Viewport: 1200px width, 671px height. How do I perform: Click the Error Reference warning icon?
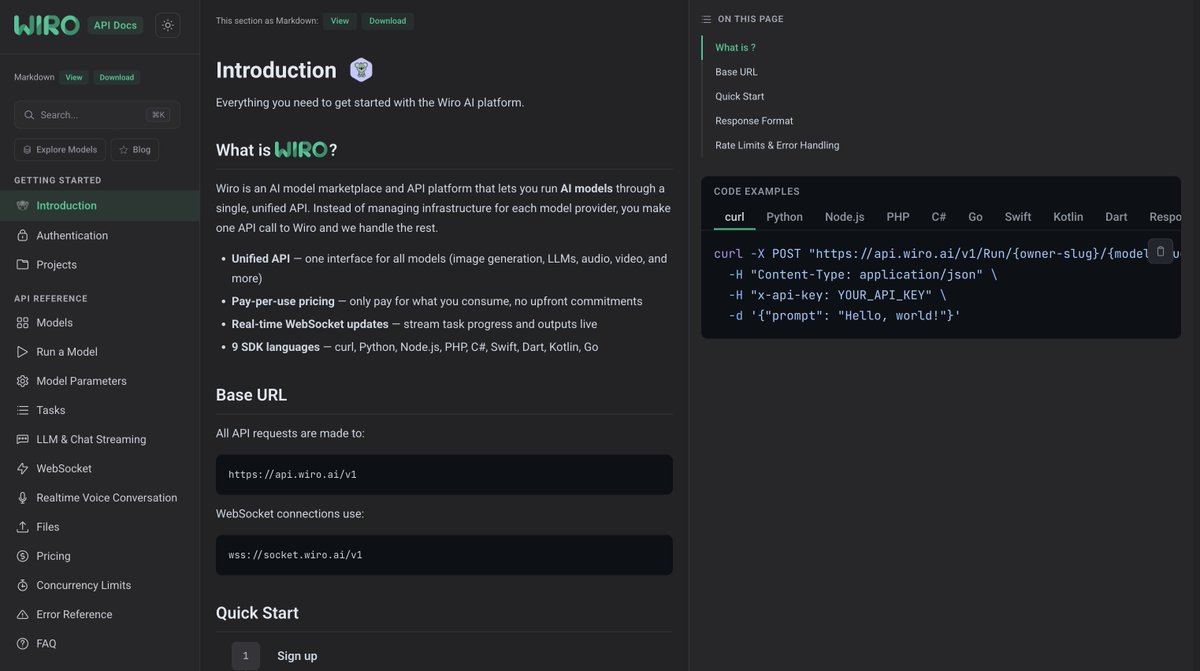(23, 614)
